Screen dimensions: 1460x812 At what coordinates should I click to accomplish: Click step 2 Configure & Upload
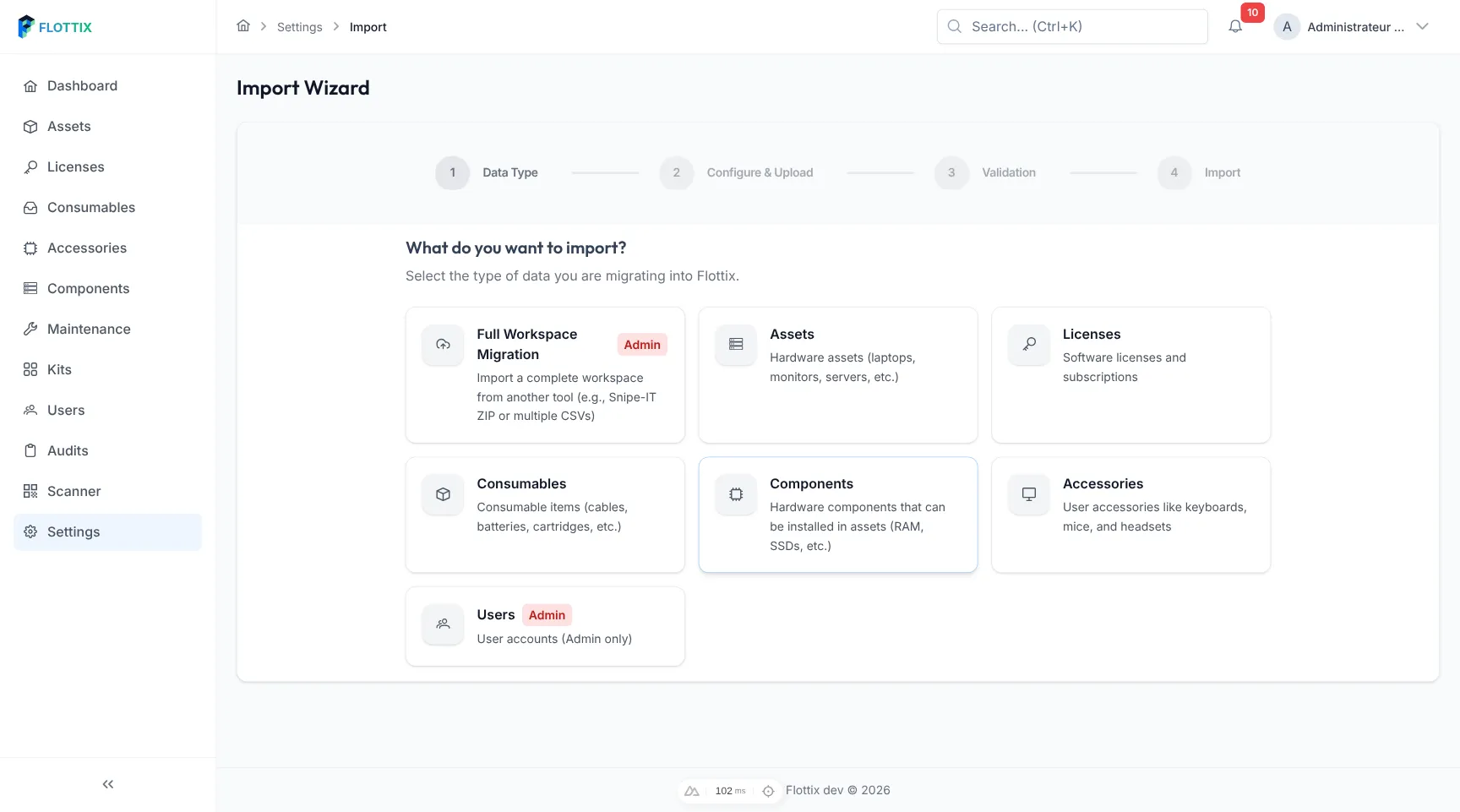[736, 172]
